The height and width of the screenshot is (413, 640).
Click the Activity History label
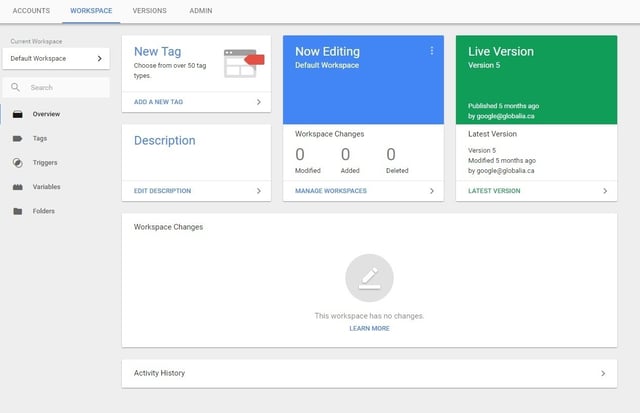pos(159,373)
